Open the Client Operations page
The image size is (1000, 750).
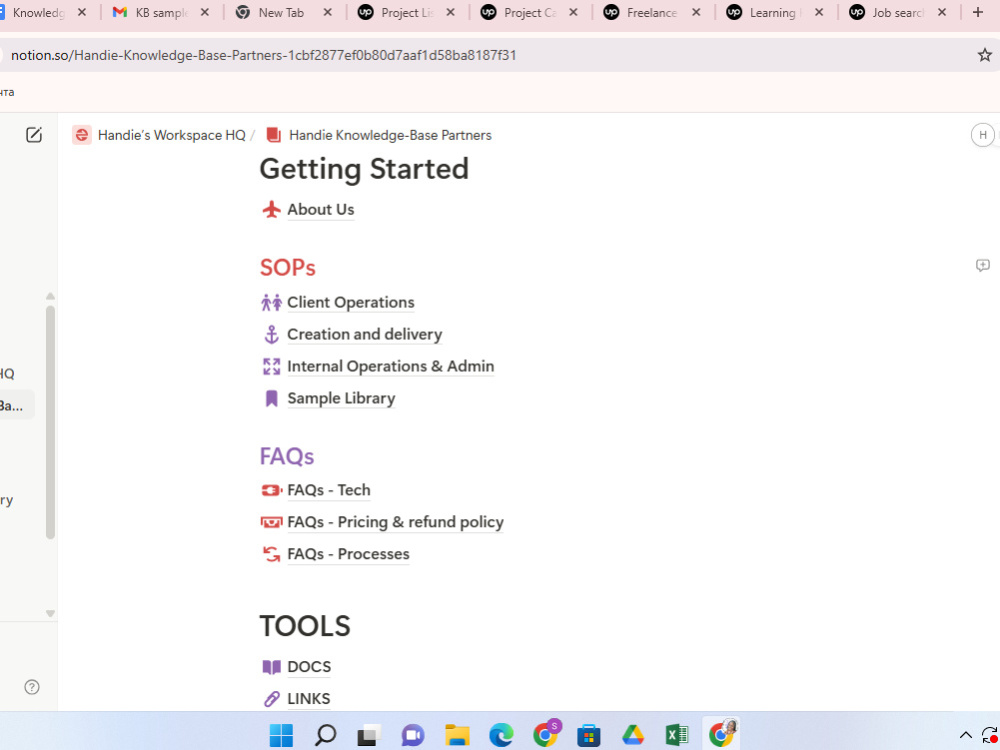[x=351, y=302]
